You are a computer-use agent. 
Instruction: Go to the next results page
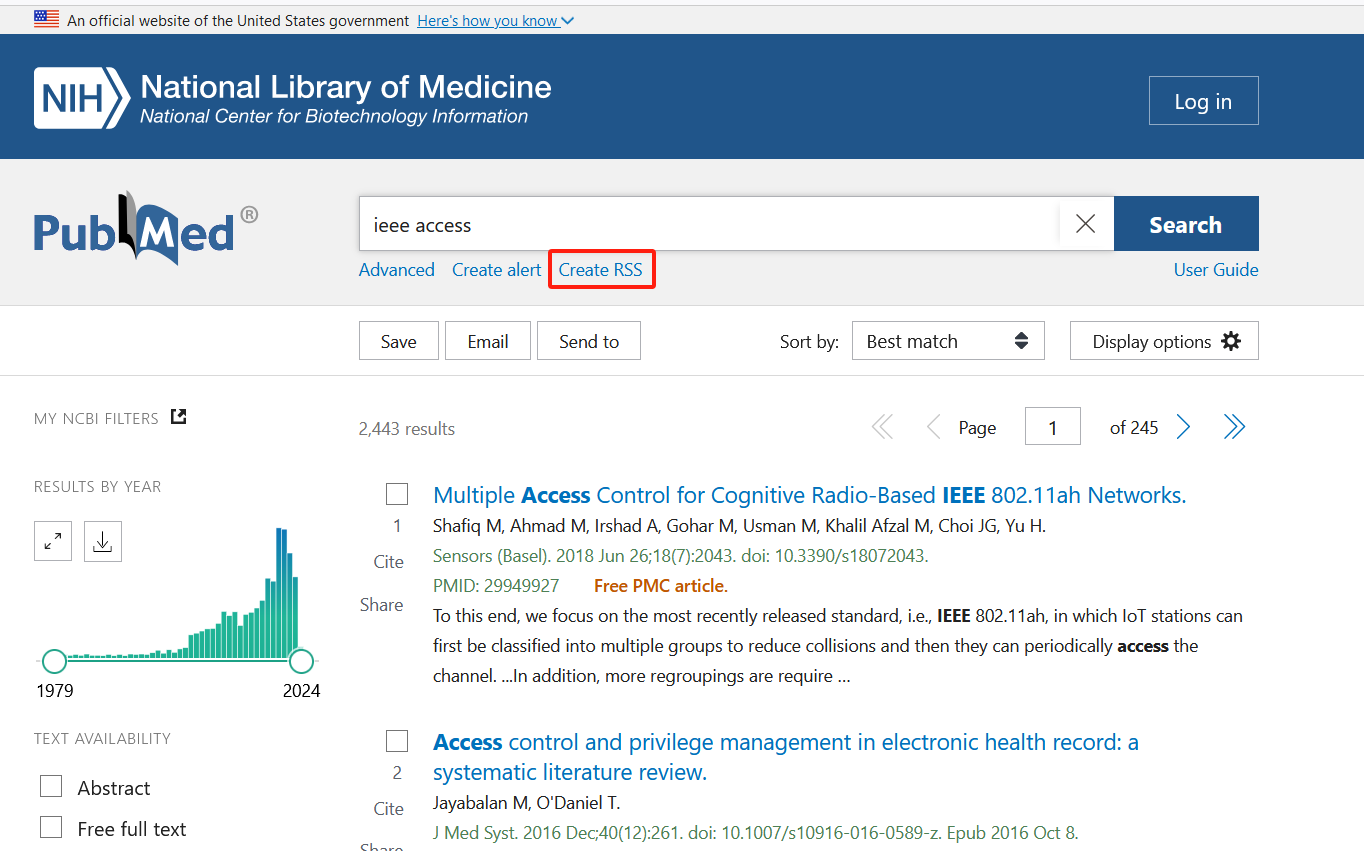[x=1183, y=427]
